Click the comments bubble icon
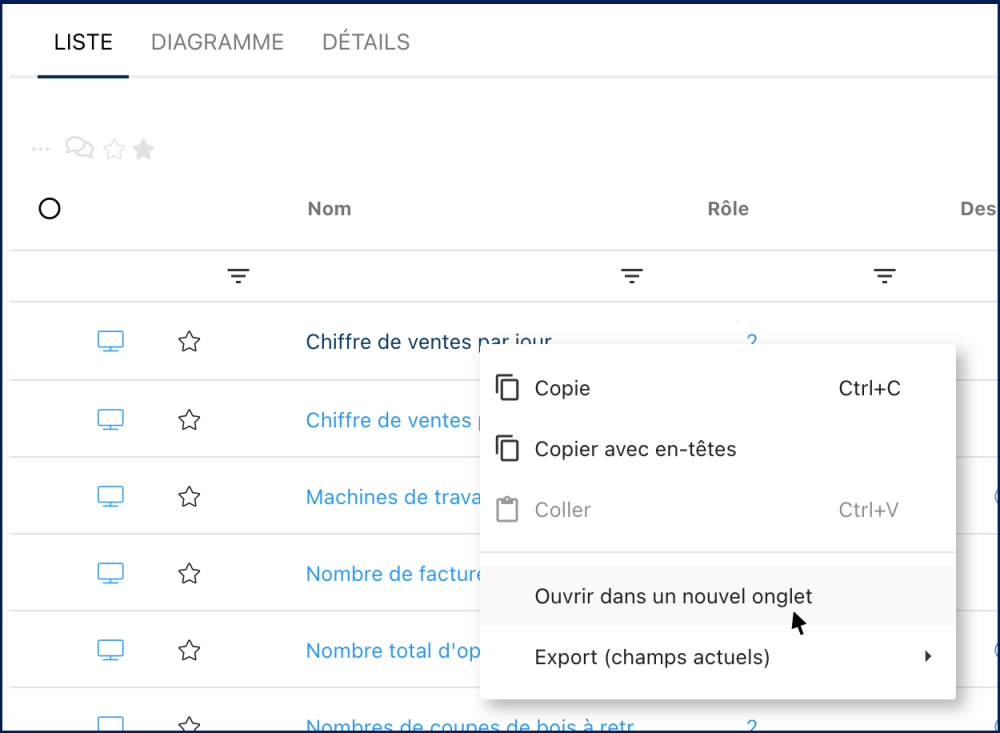Screen dimensions: 1000x733 click(79, 149)
